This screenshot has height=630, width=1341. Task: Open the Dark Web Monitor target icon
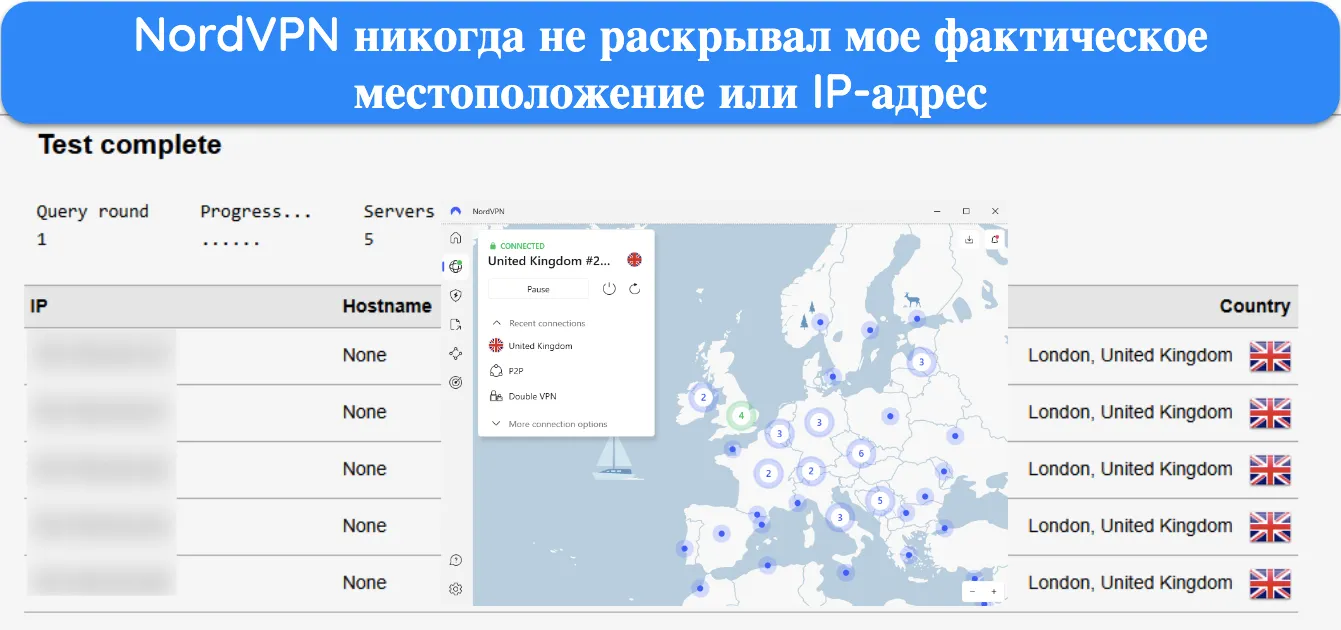tap(456, 382)
